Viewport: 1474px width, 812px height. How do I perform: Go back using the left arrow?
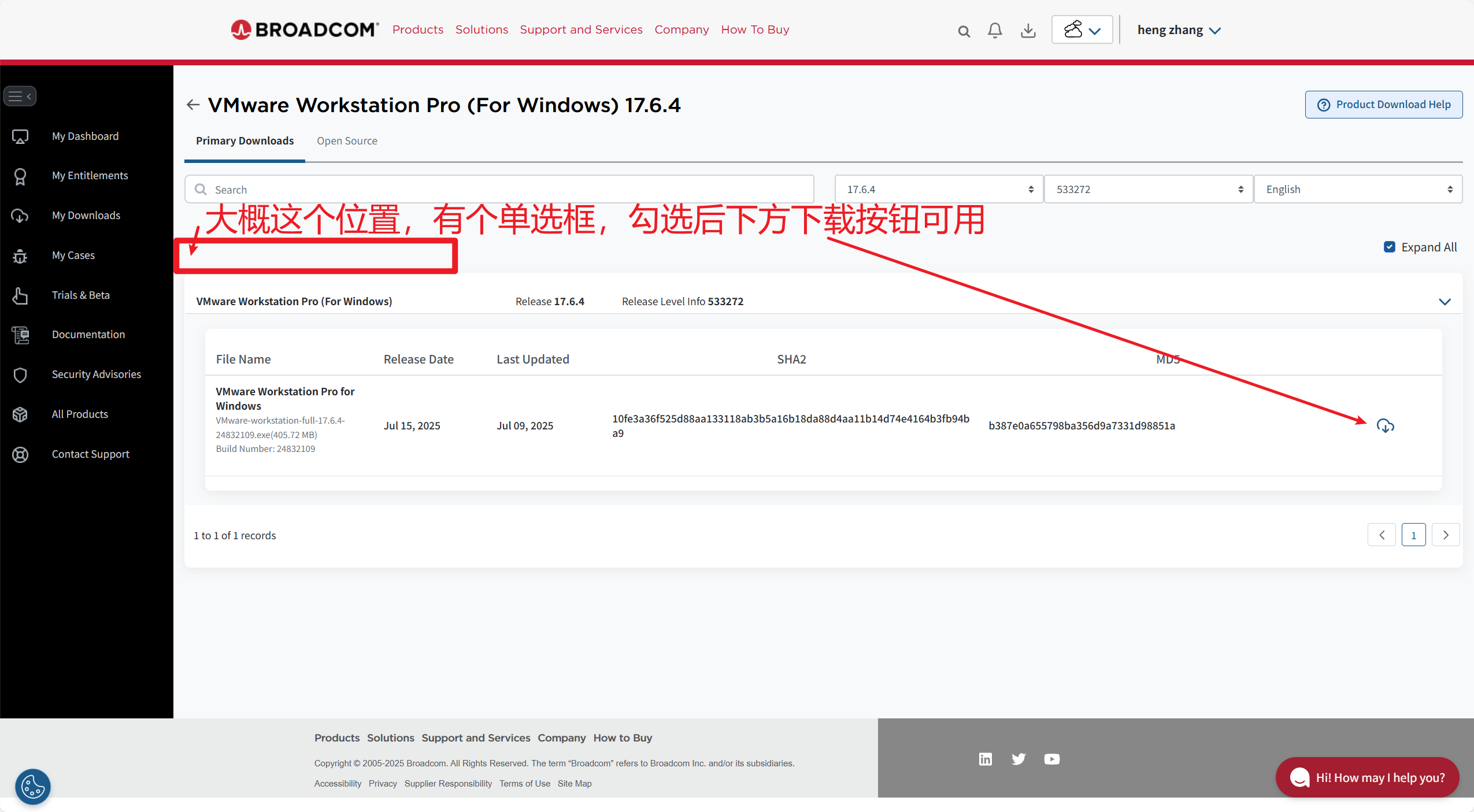(193, 105)
